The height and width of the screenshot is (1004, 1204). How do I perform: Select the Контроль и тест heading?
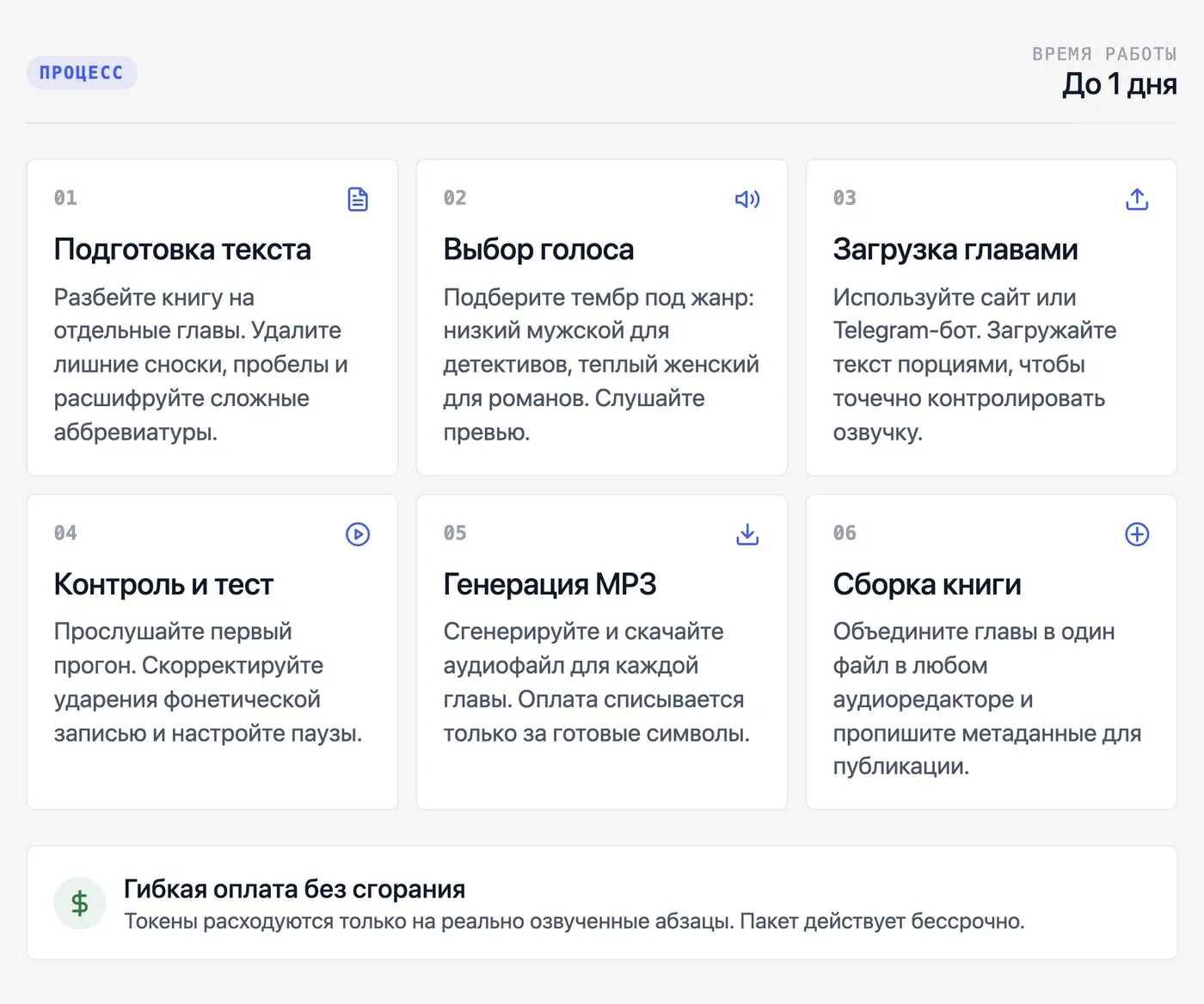pyautogui.click(x=163, y=585)
